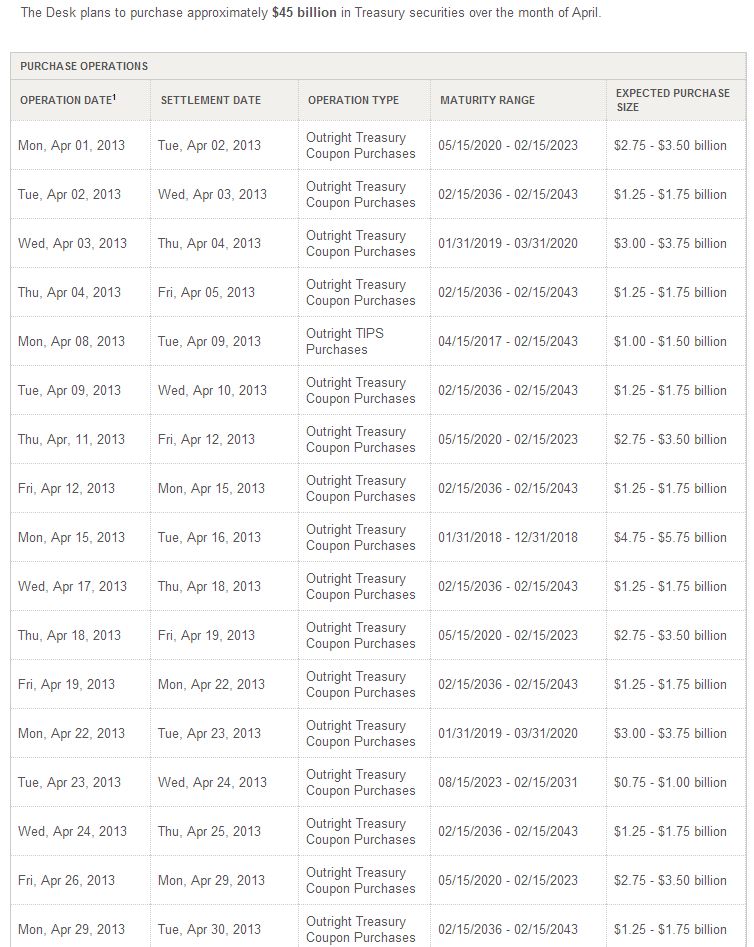Click maturity range 08/15/2023 - 02/15/2031
Image resolution: width=754 pixels, height=947 pixels.
(508, 782)
